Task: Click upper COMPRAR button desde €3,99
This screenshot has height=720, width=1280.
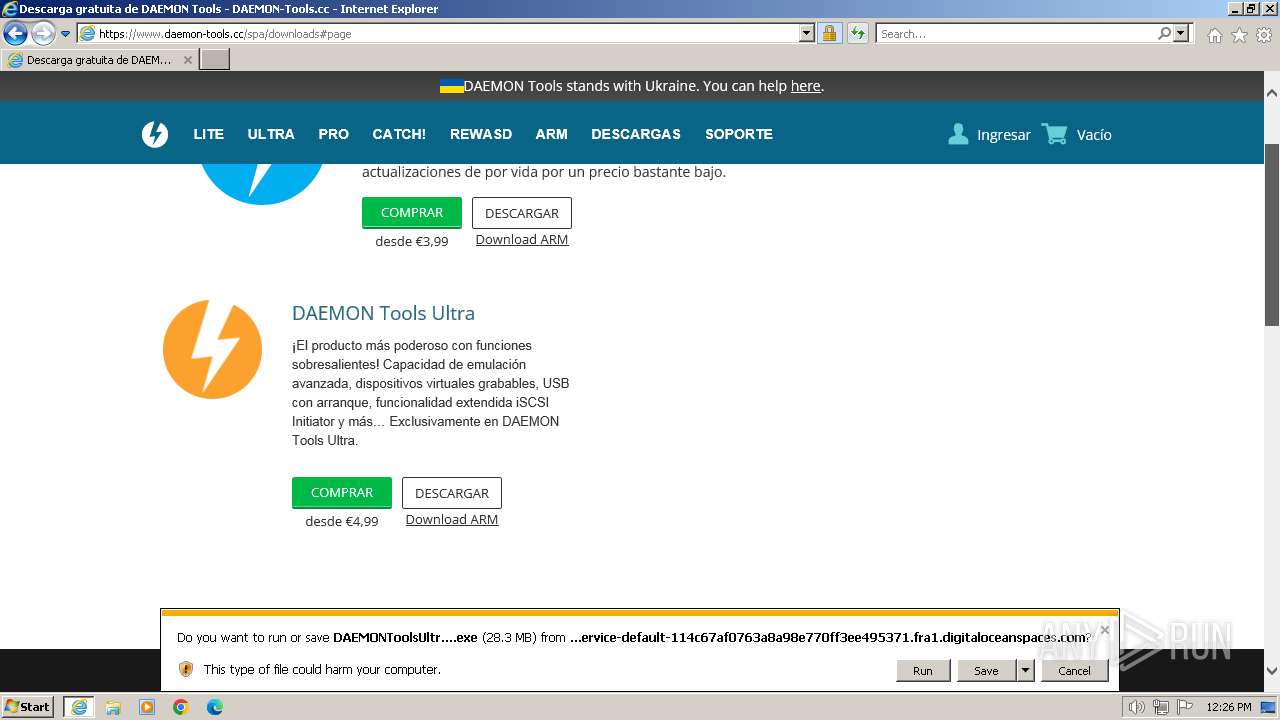Action: [412, 213]
